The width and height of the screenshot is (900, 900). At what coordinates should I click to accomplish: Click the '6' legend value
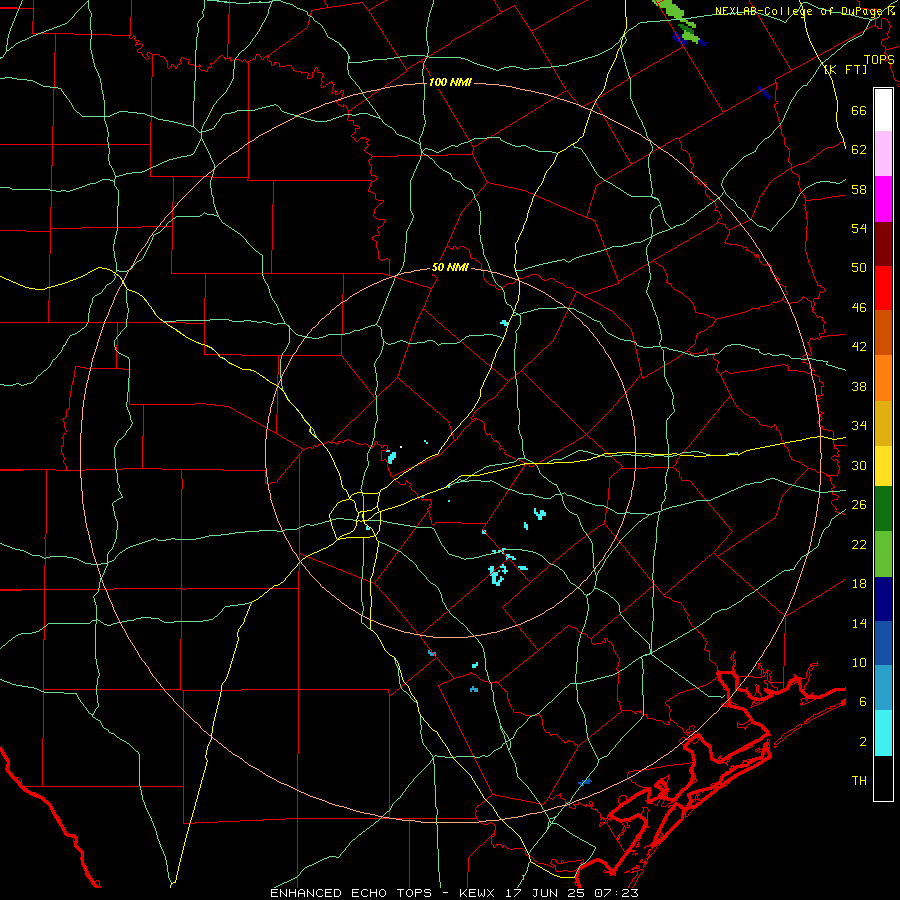[863, 702]
